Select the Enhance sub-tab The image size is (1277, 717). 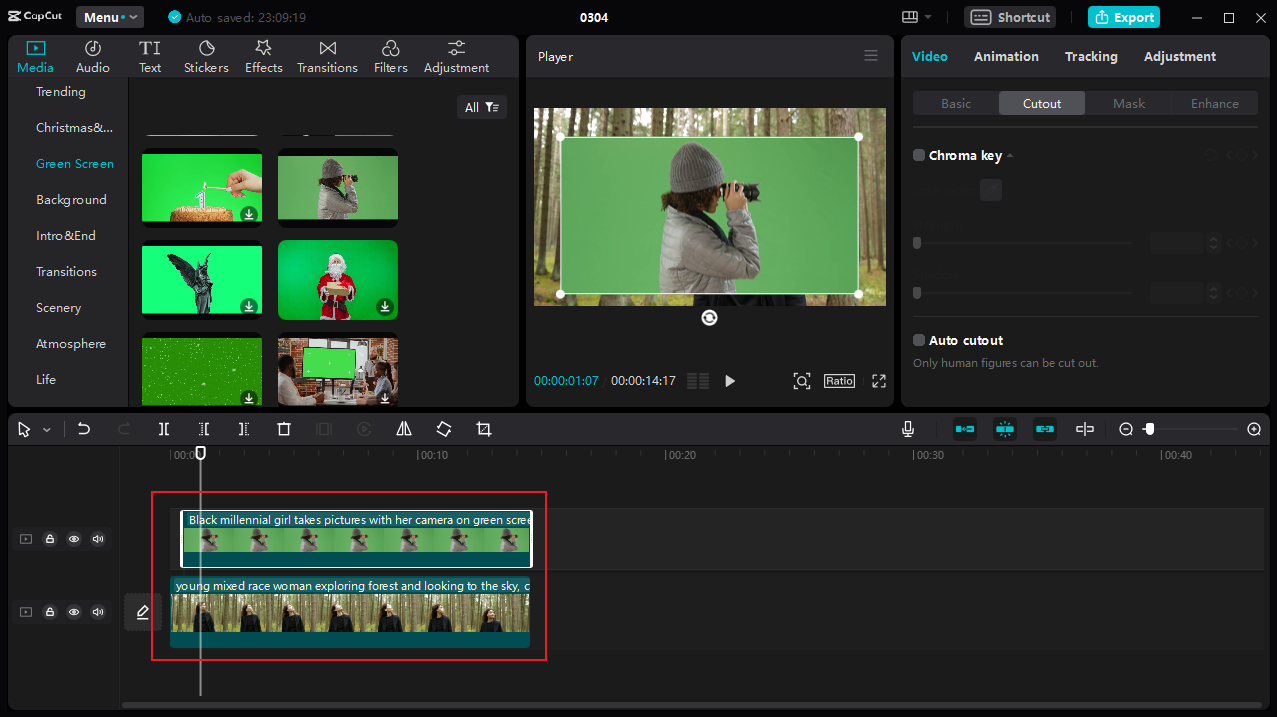pyautogui.click(x=1215, y=103)
